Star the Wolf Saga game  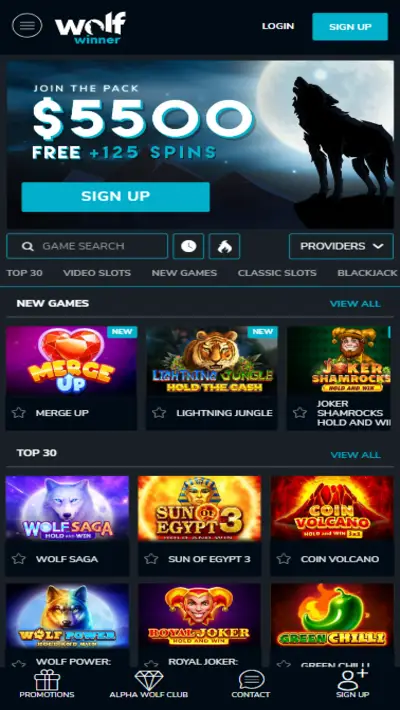click(19, 559)
